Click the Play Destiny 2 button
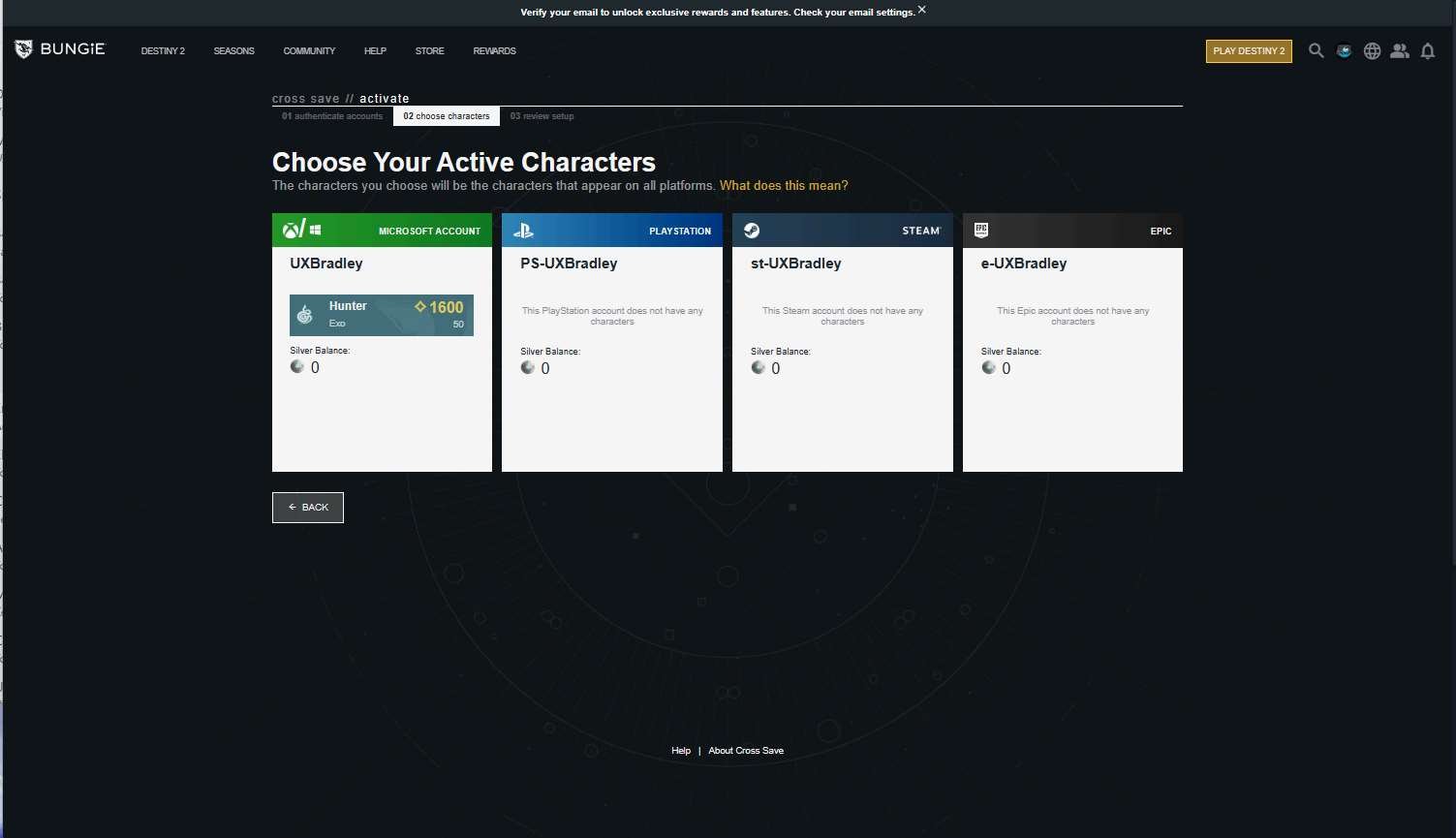The height and width of the screenshot is (838, 1456). 1249,50
